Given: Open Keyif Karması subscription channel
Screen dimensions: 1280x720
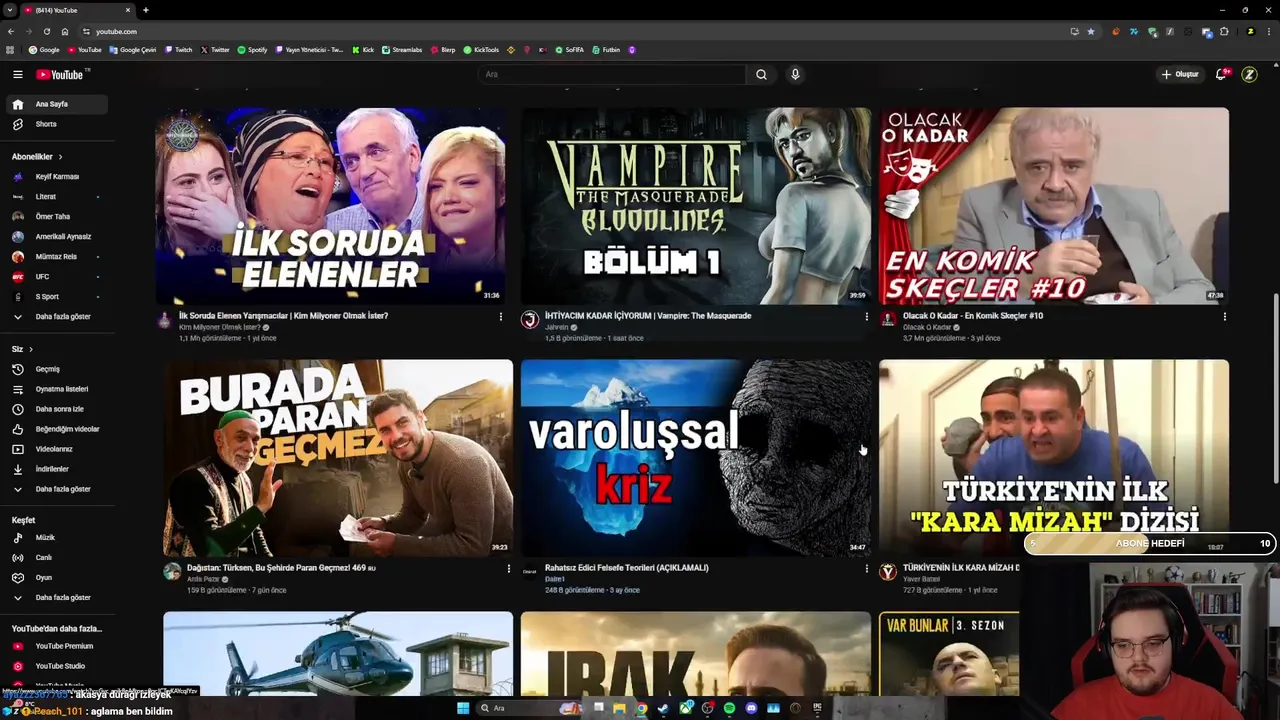Looking at the screenshot, I should (x=56, y=177).
